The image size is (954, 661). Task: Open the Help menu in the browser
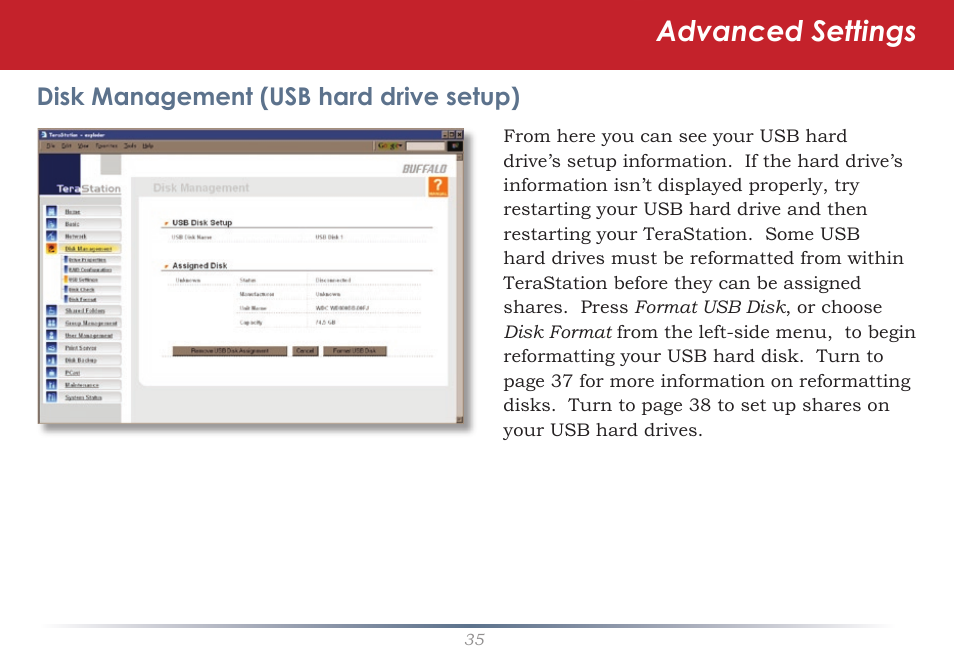(x=148, y=146)
